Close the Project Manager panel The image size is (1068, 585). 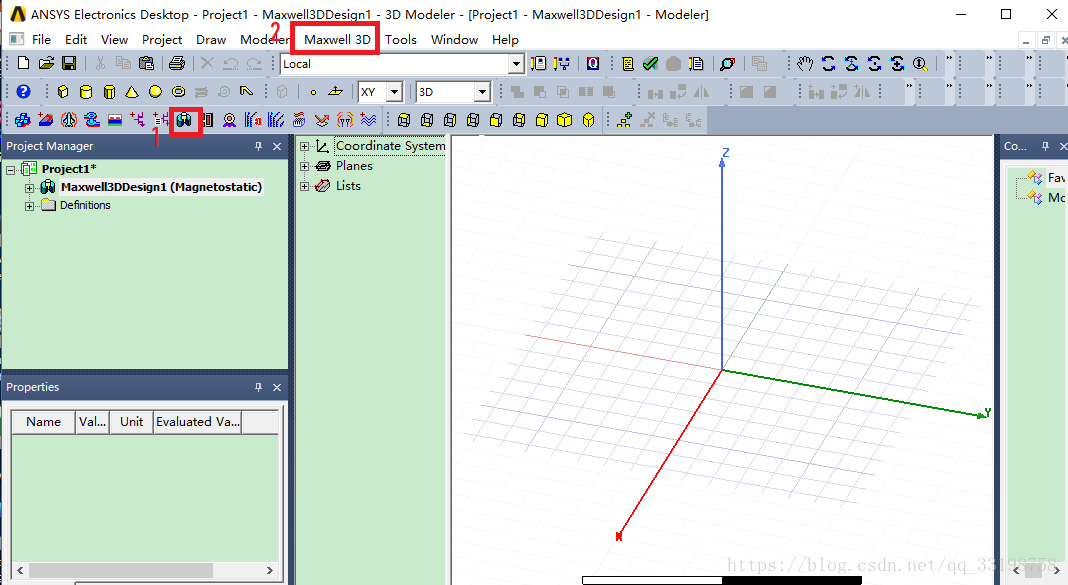point(277,146)
